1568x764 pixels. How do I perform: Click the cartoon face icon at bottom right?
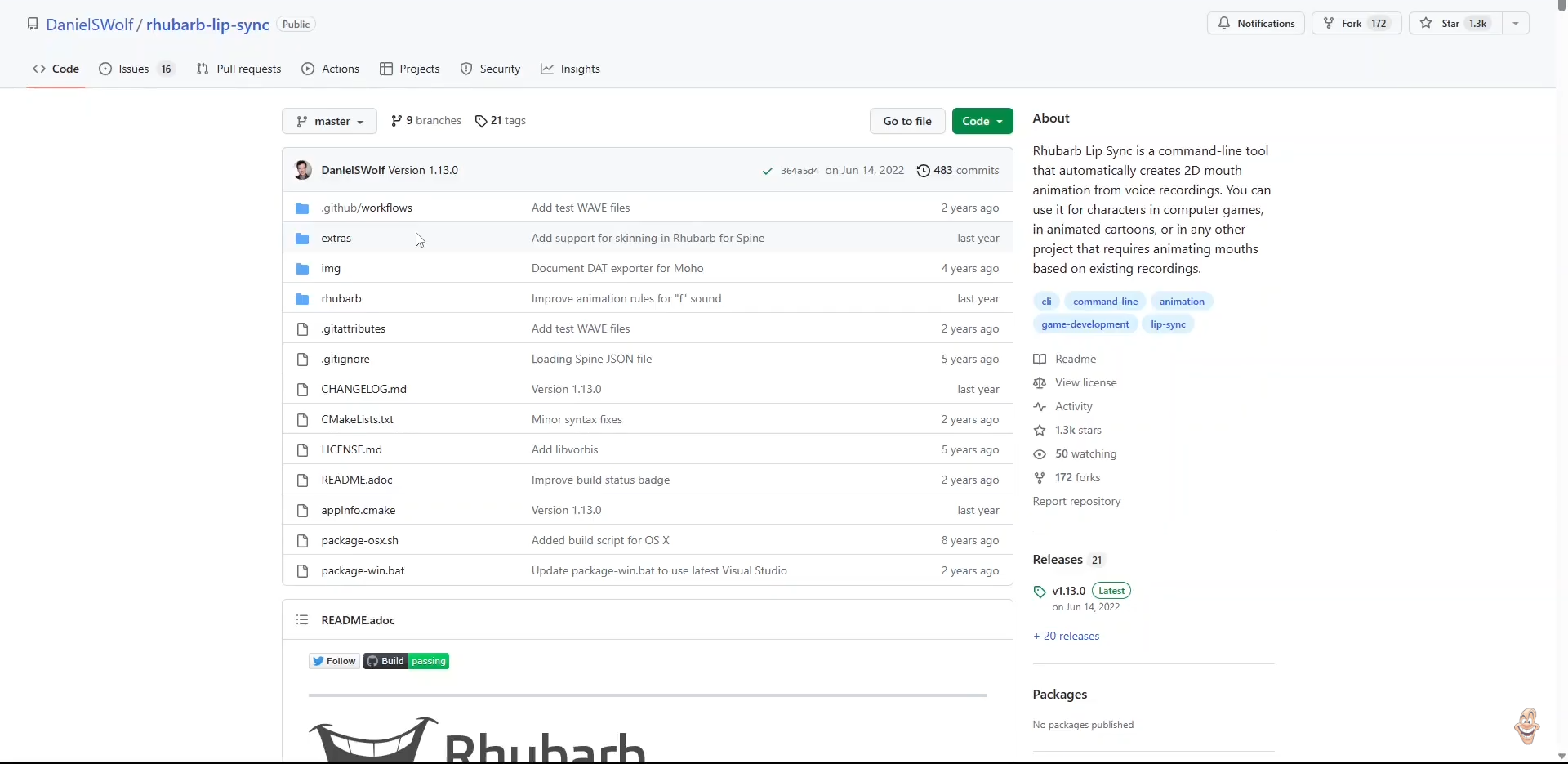click(1527, 726)
